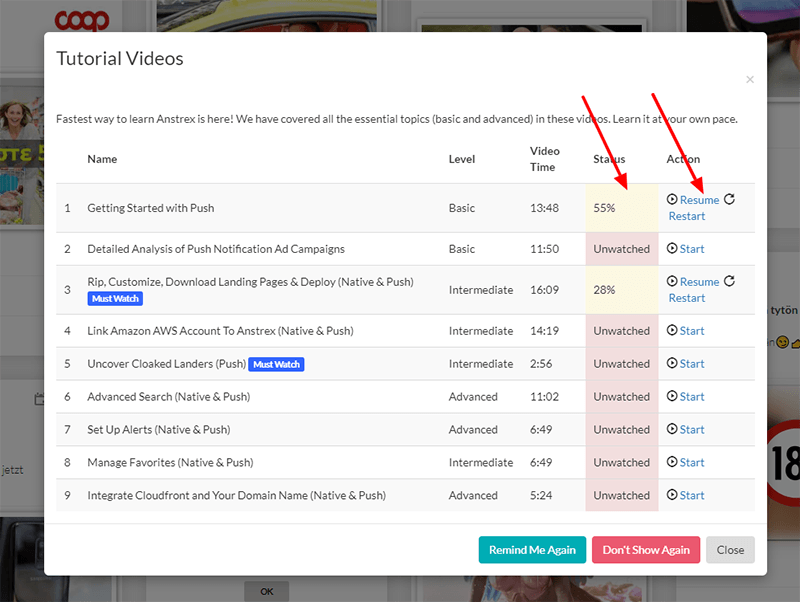Click the circular restart icon in the Rip, Customize row

tap(730, 281)
